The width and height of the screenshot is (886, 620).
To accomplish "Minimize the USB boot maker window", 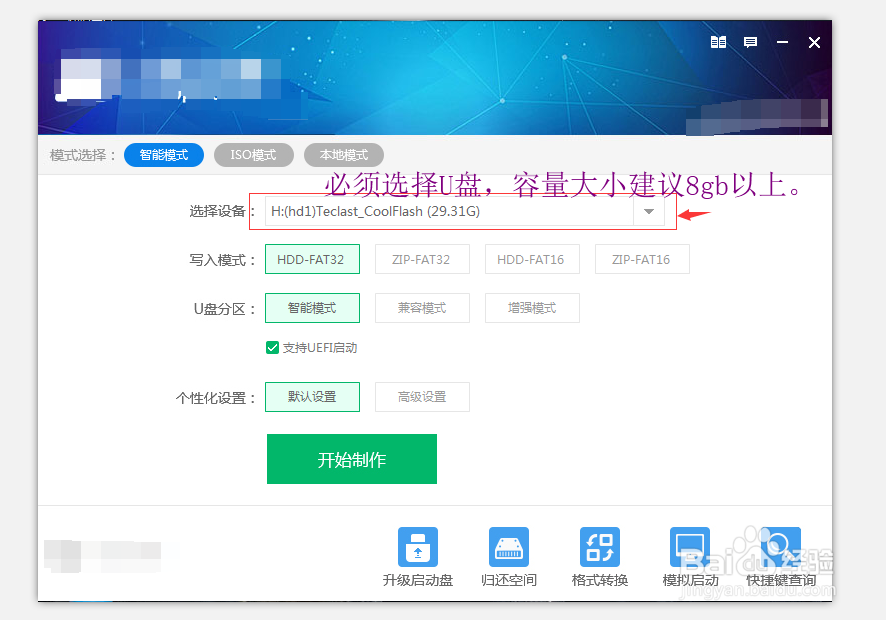I will click(x=782, y=42).
